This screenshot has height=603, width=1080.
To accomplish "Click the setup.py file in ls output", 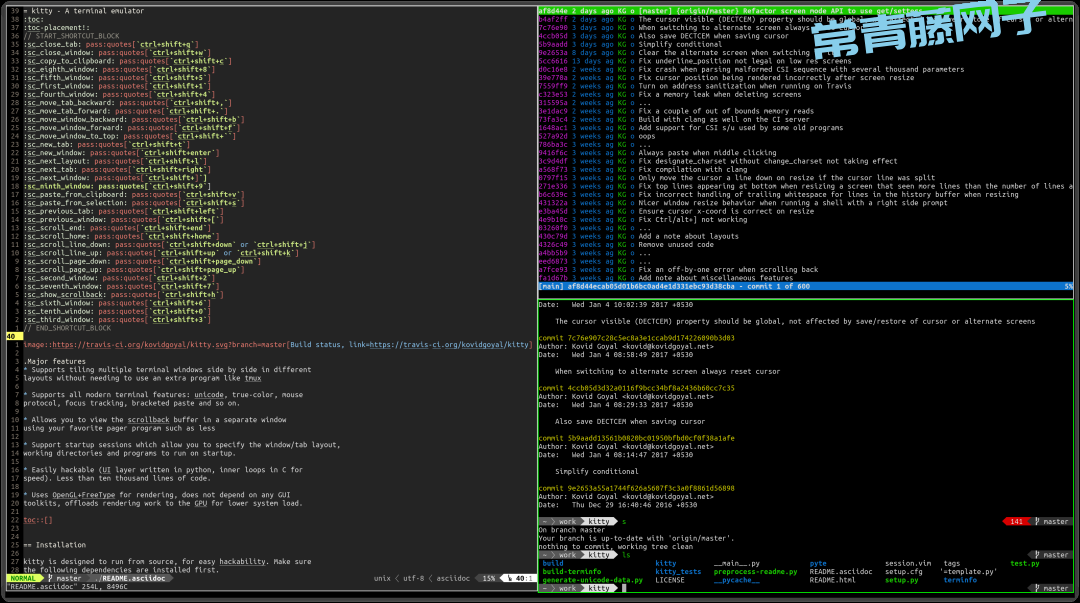I will 901,580.
